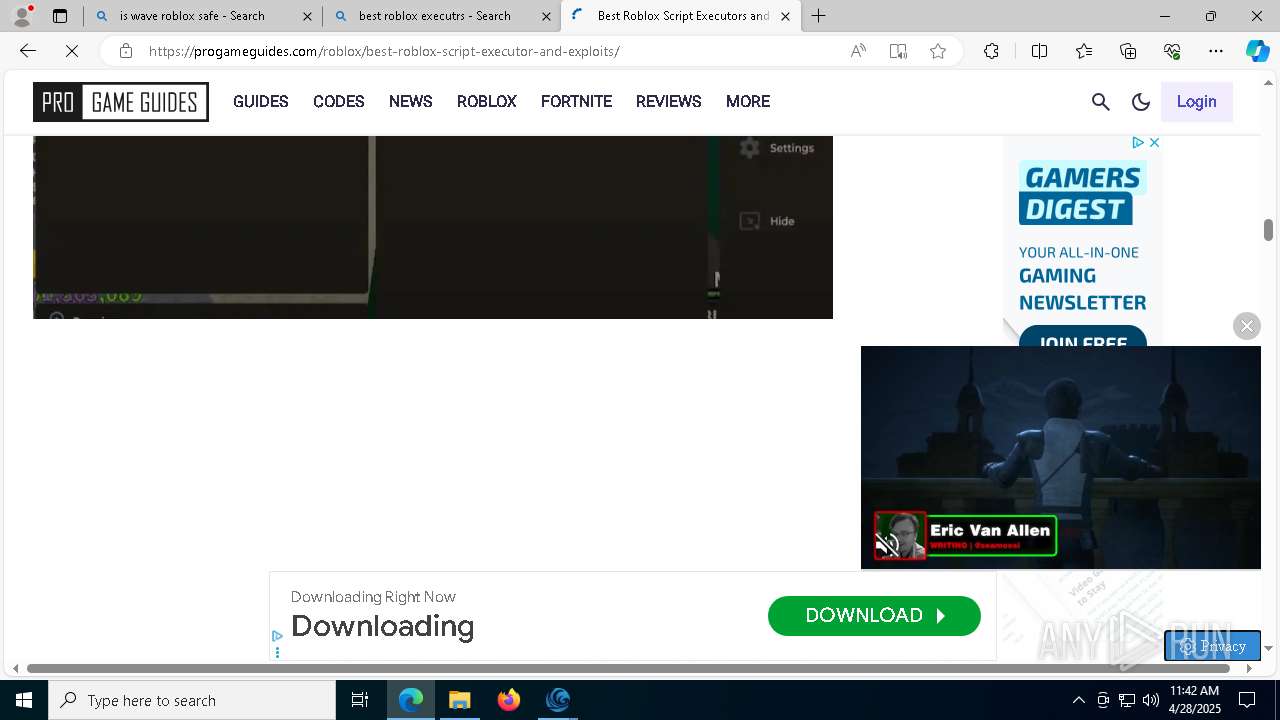Open File Explorer from taskbar

point(460,700)
